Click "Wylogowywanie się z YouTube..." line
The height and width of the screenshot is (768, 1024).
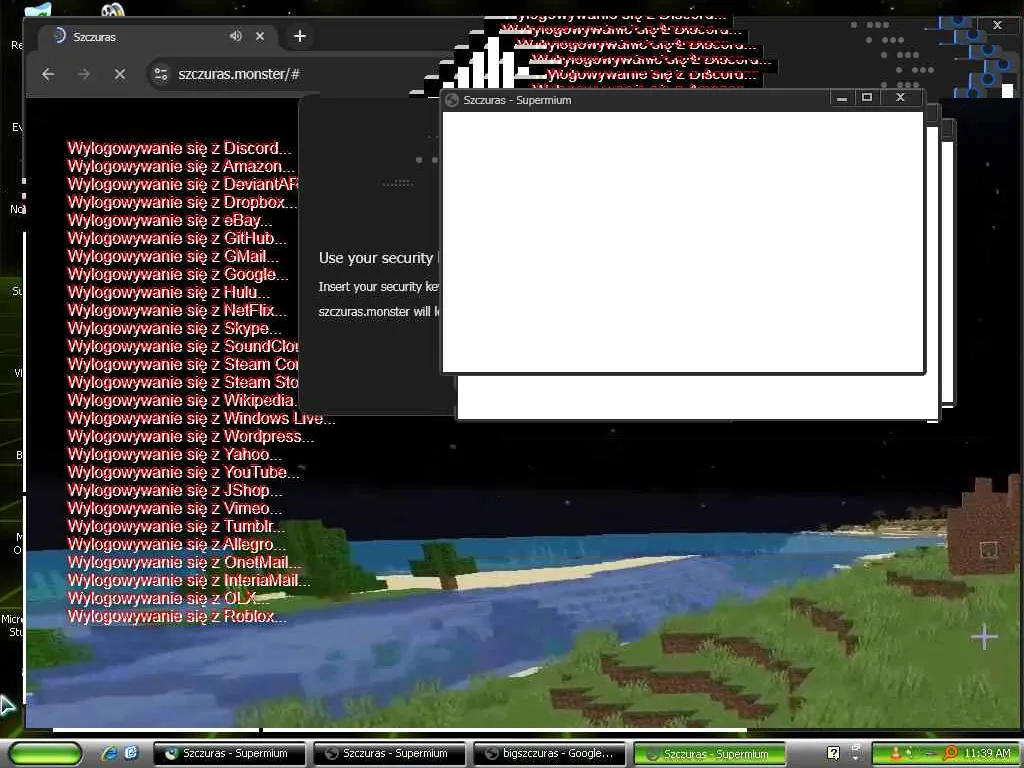[x=184, y=472]
